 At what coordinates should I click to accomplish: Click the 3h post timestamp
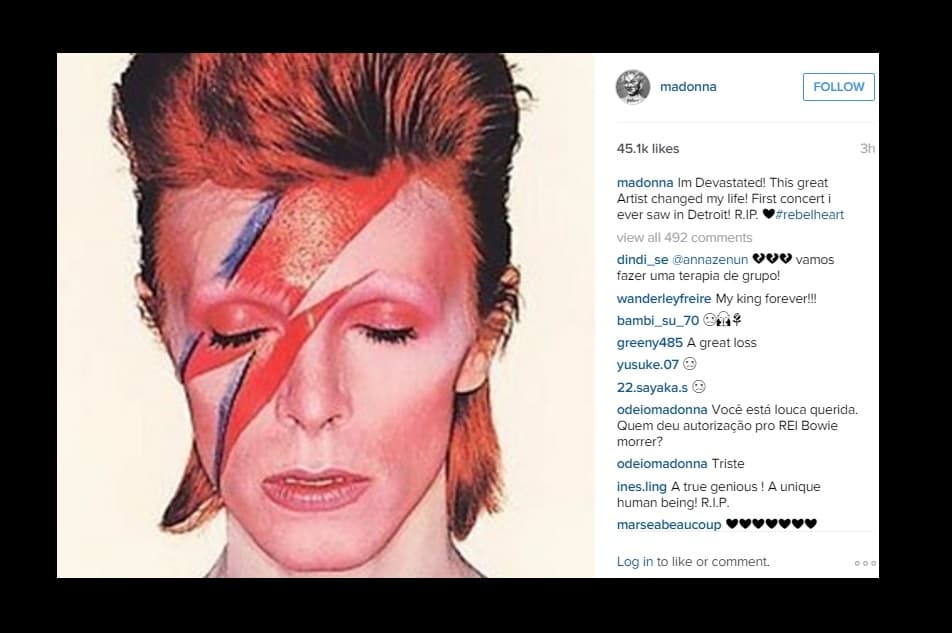(x=867, y=149)
